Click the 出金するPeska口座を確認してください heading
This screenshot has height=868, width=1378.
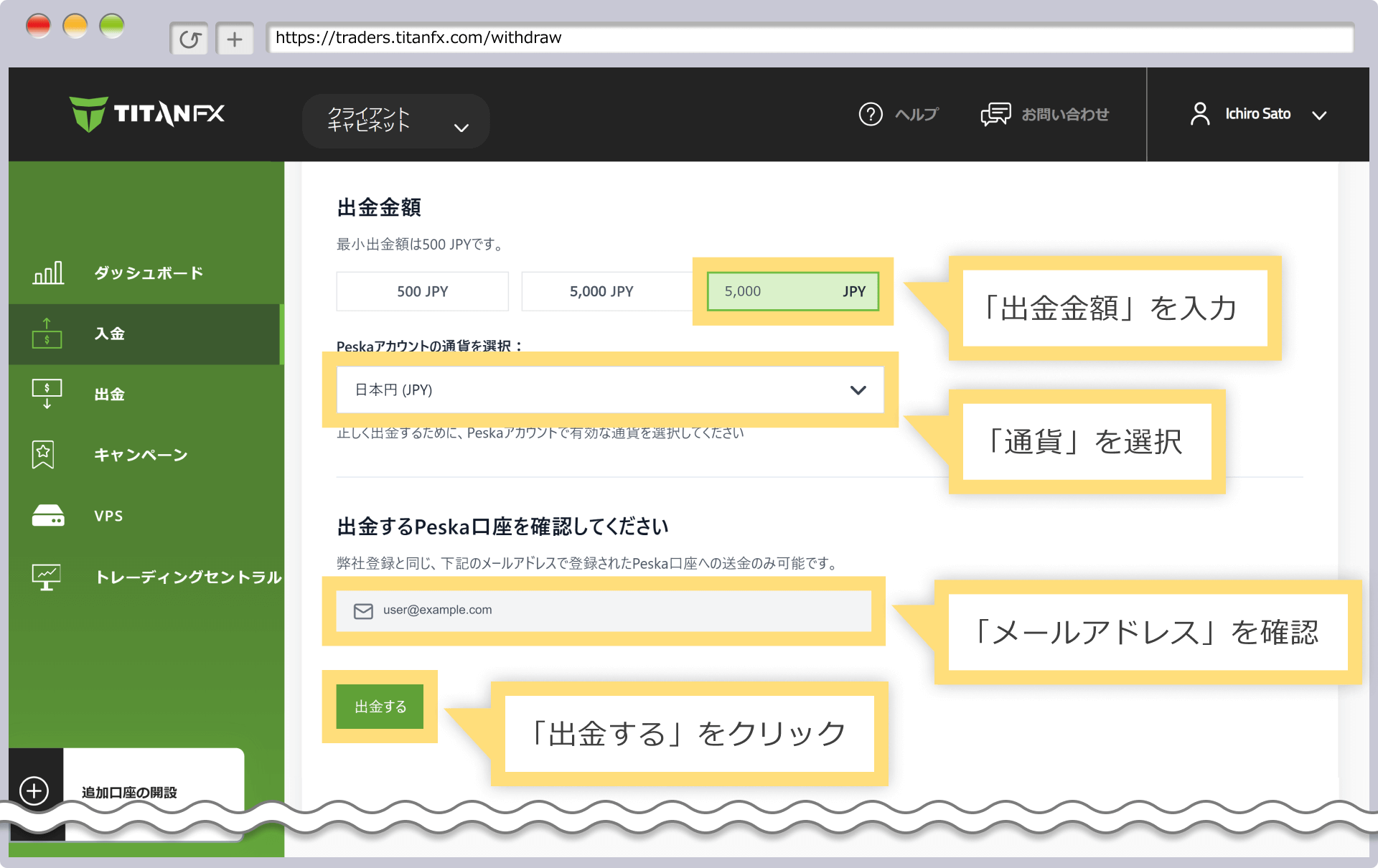(x=502, y=527)
